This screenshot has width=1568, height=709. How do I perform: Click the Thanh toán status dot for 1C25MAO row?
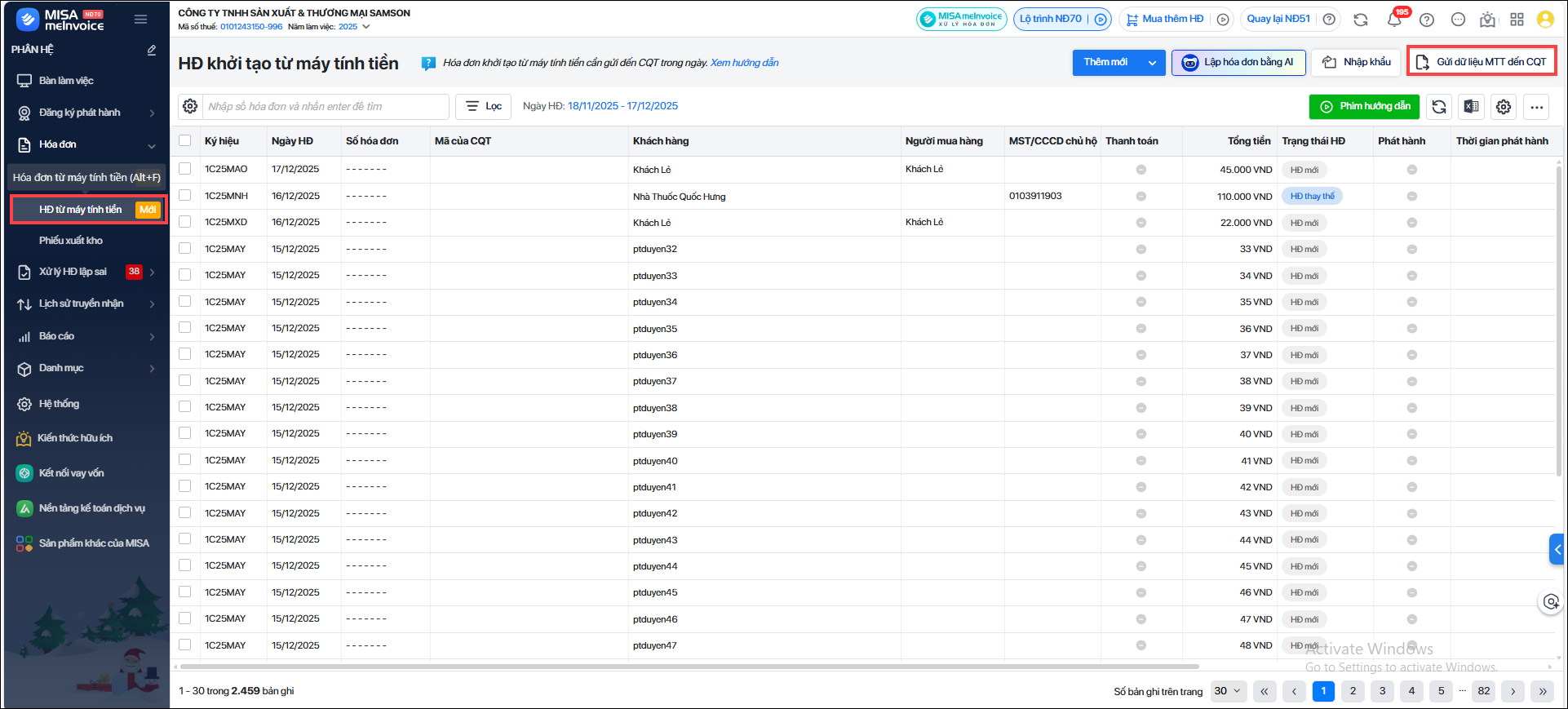[x=1141, y=170]
